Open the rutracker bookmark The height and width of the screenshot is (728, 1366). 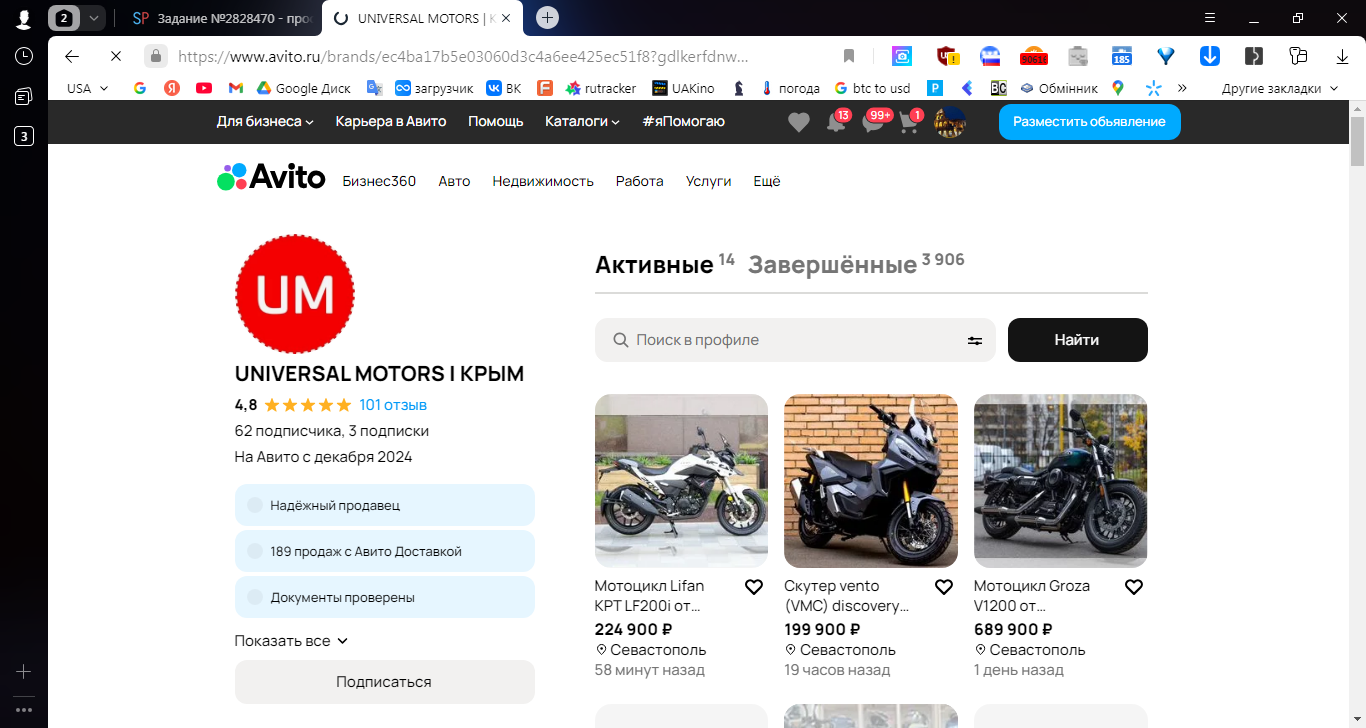[x=601, y=88]
